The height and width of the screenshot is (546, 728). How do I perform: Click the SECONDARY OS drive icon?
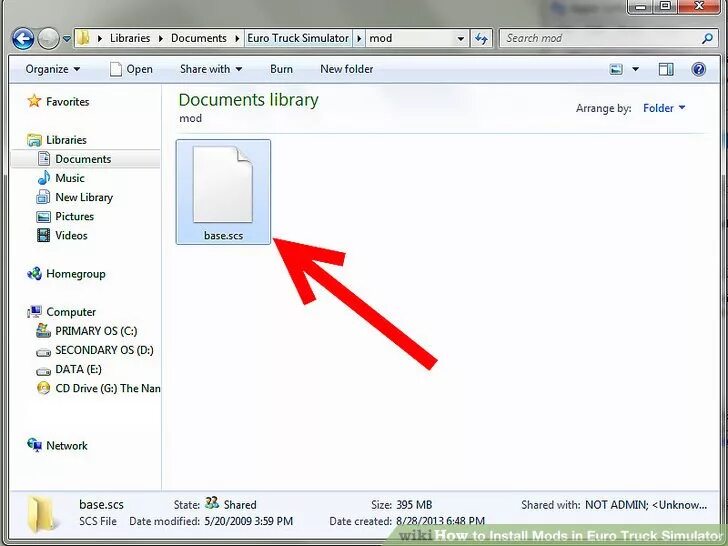pyautogui.click(x=43, y=352)
